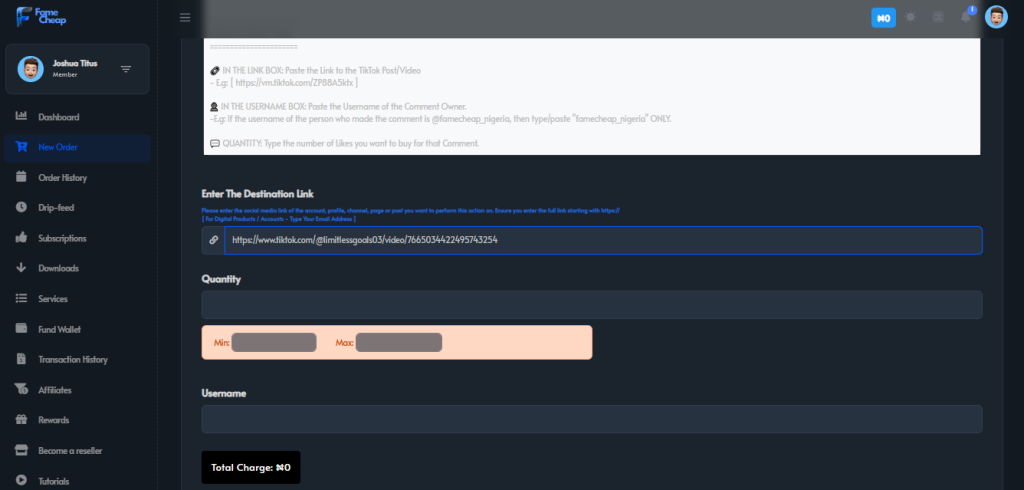Open the Rewards link
Screen dimensions: 1024x490
point(54,420)
